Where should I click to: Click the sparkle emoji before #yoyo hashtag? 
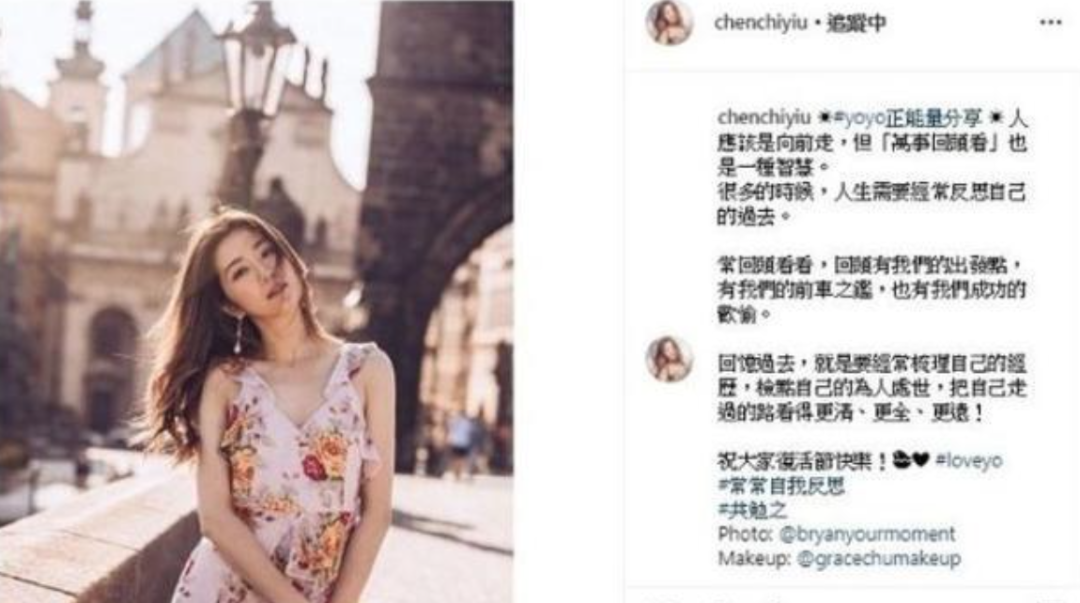coord(824,118)
